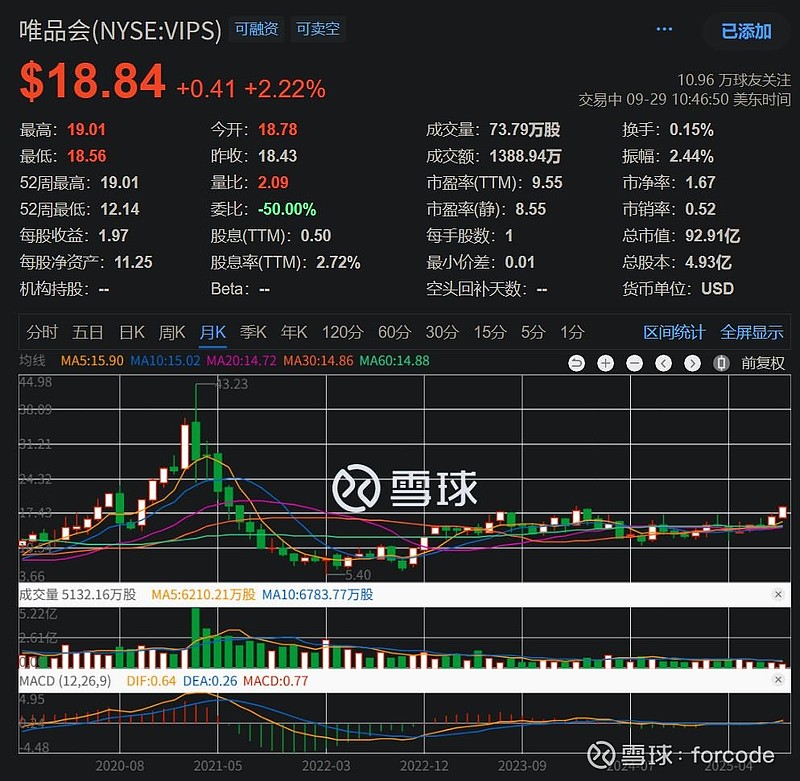Switch to the 分时 tab
This screenshot has width=800, height=781.
tap(42, 332)
